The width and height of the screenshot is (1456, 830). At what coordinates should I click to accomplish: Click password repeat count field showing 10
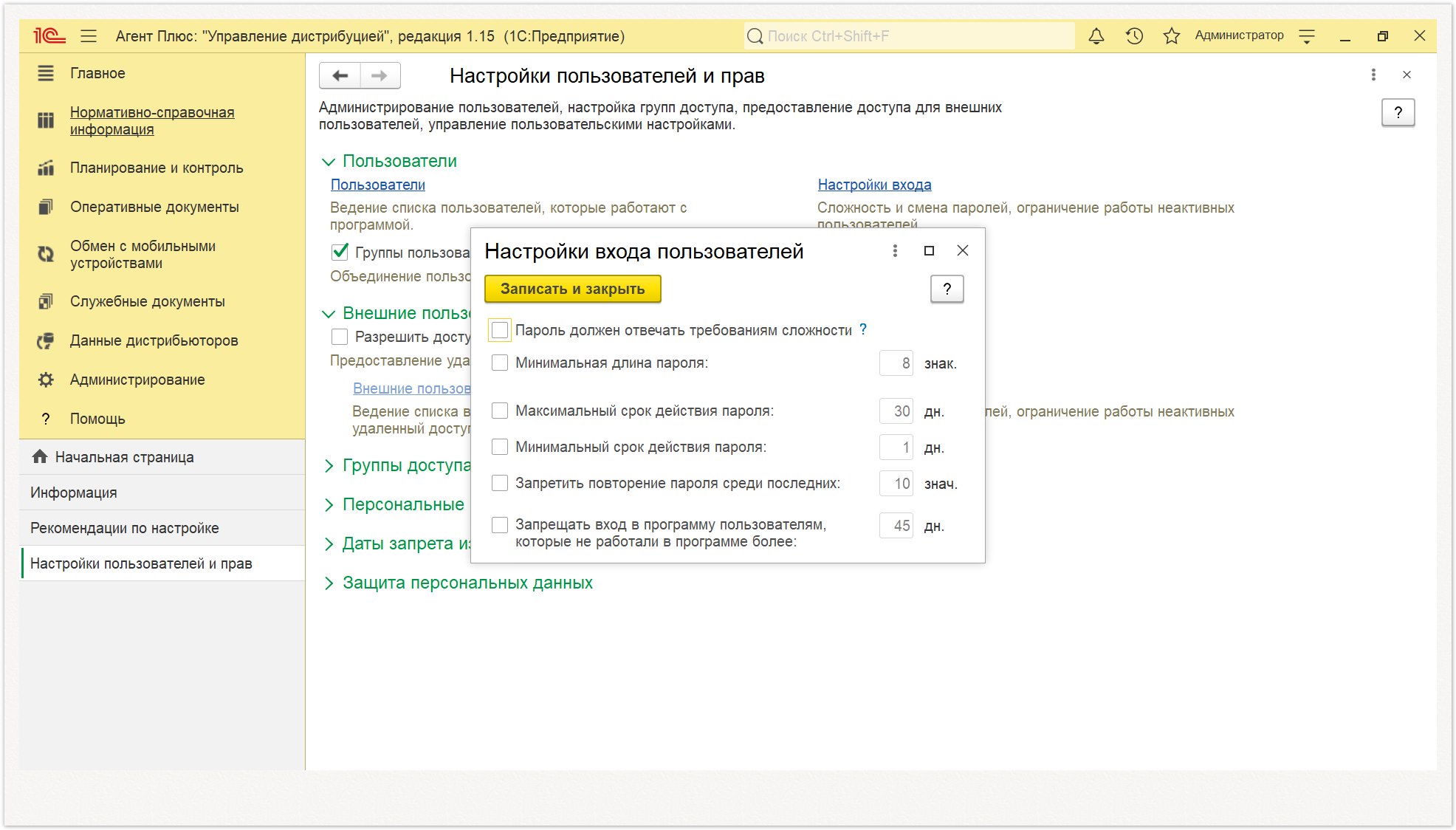tap(896, 484)
